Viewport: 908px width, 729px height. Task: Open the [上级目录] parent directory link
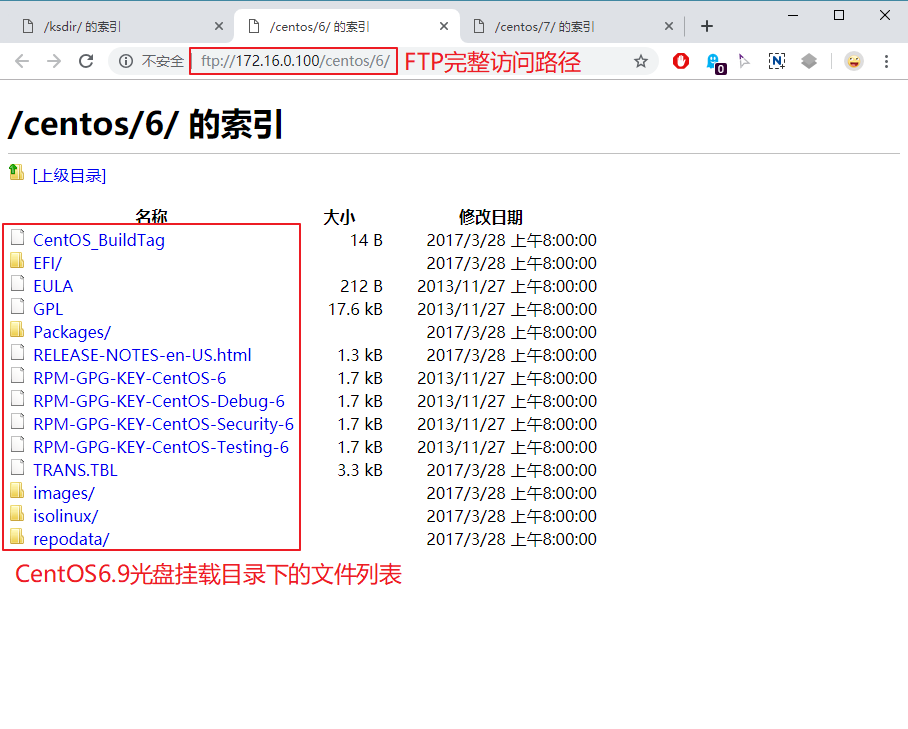69,175
